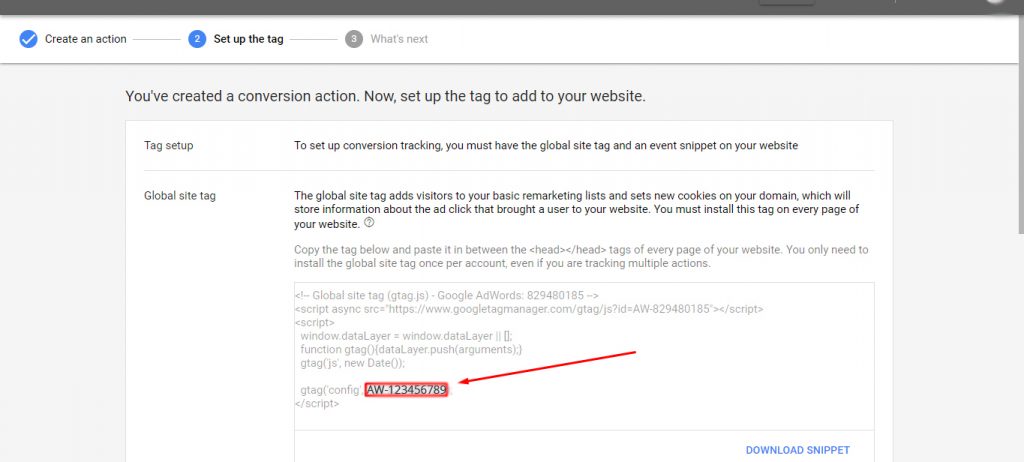Click the DOWNLOAD SNIPPET button

(797, 450)
